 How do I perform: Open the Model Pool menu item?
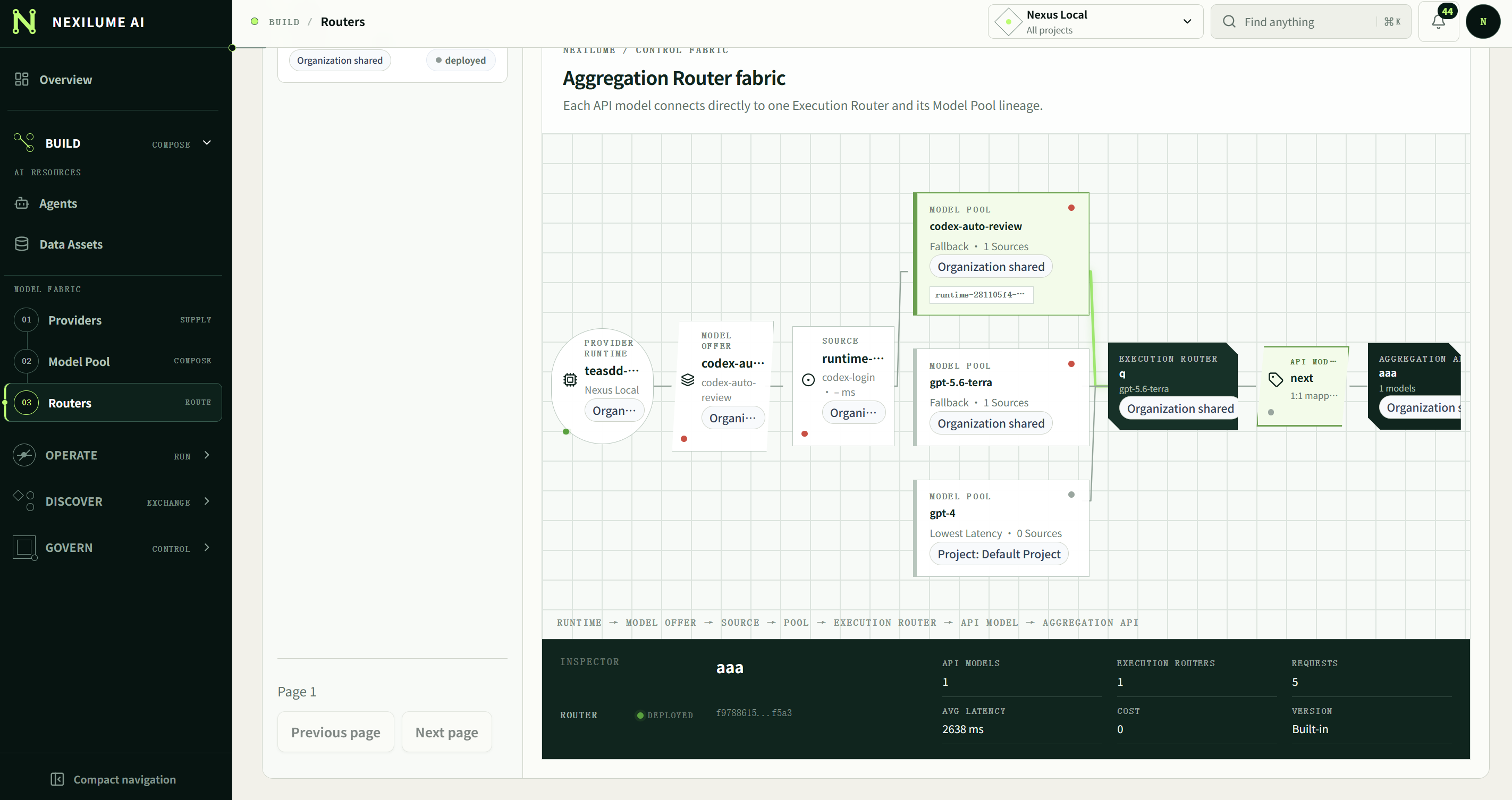[113, 361]
